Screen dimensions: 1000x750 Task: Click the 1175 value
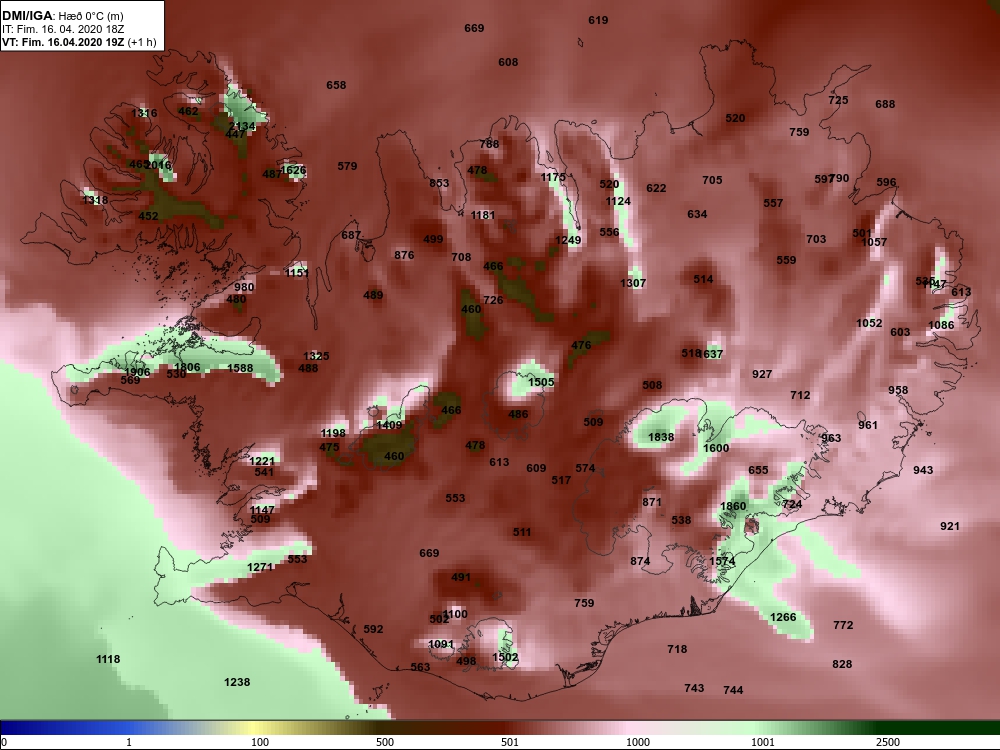click(554, 177)
